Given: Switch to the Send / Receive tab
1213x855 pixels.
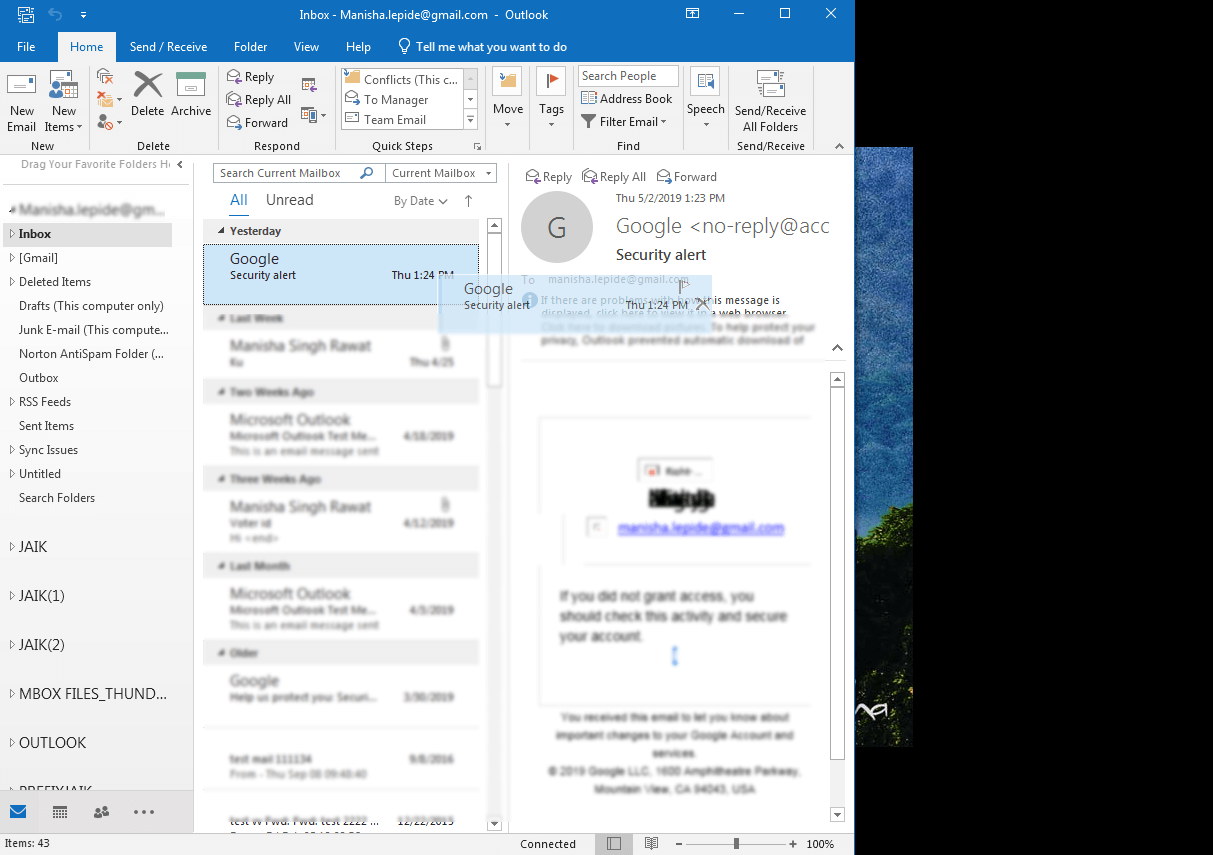Looking at the screenshot, I should 168,47.
